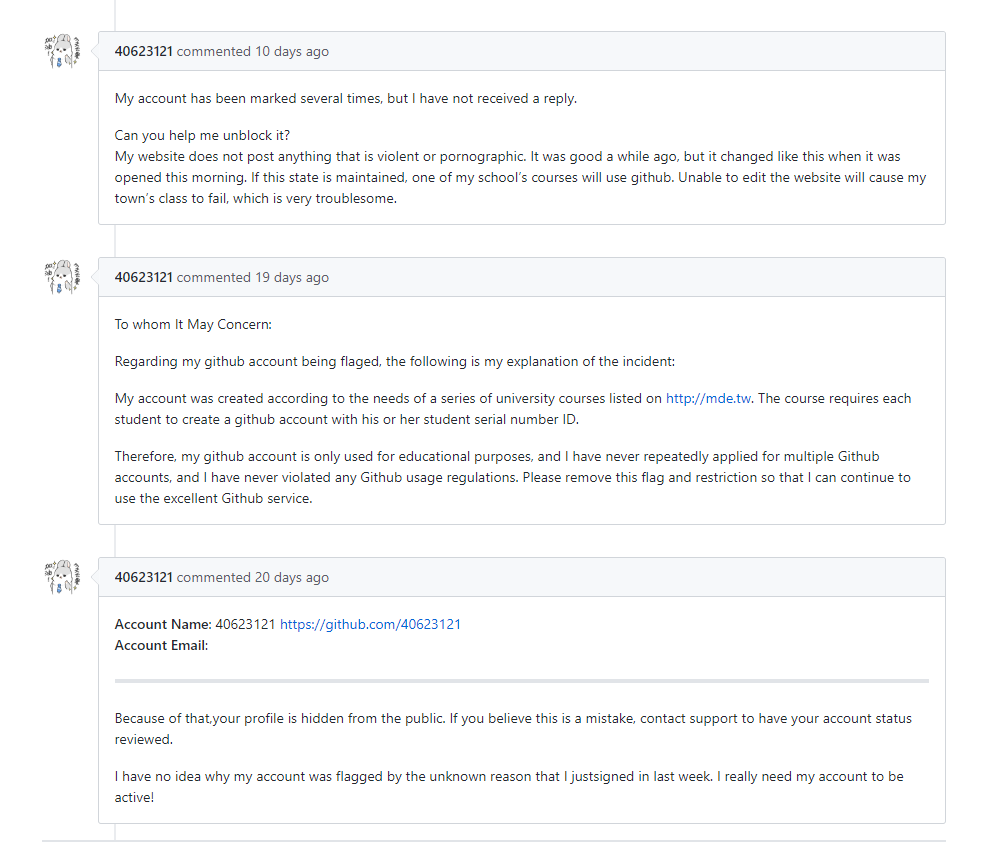Click the 'To whom It May Concern:' line
This screenshot has height=843, width=992.
tap(193, 324)
